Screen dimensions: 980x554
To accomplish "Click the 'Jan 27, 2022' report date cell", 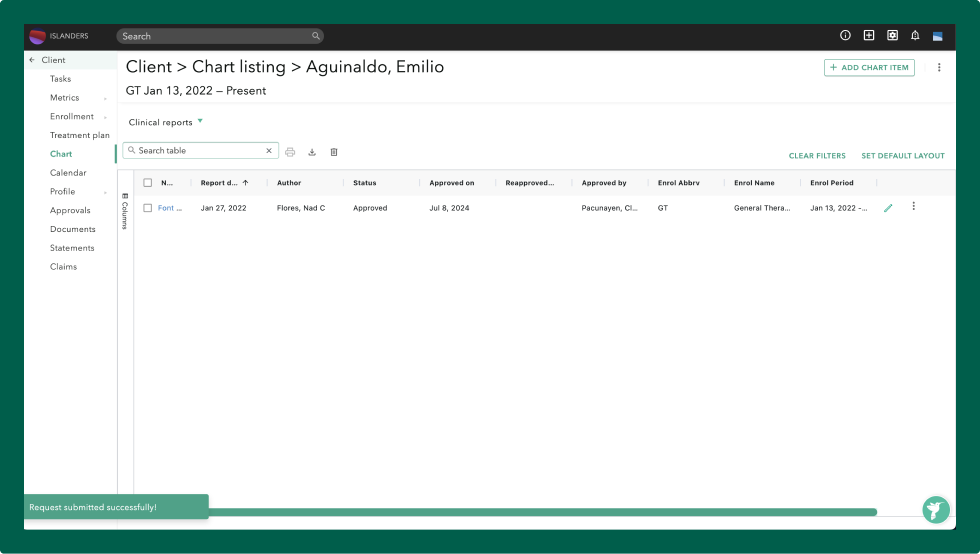I will [x=223, y=208].
